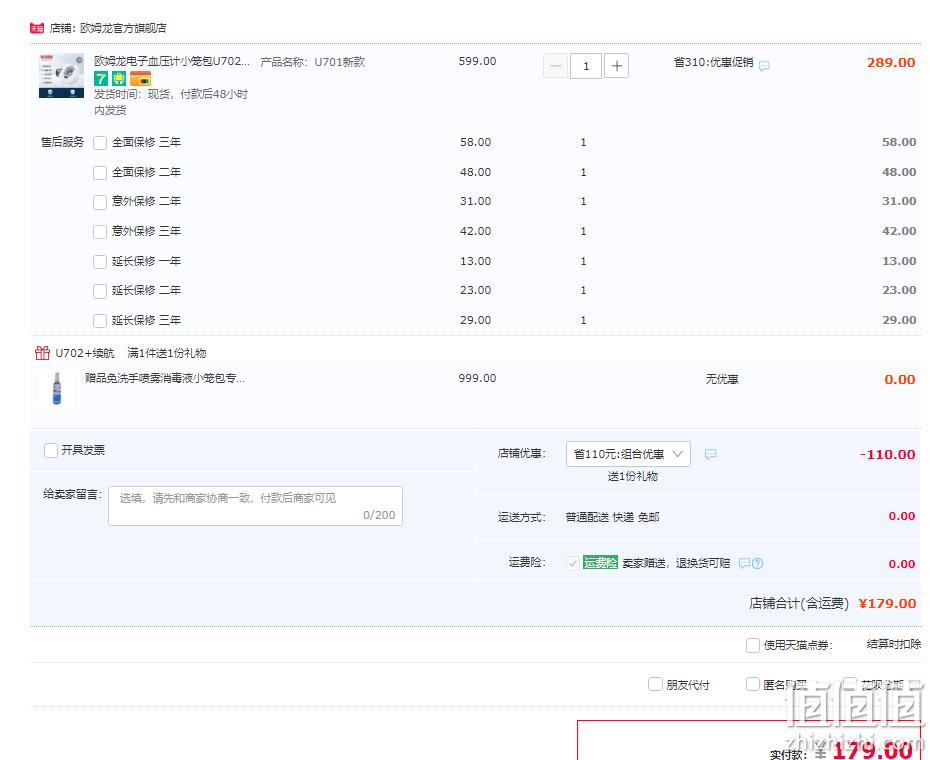Increase quantity with the plus button
Viewport: 934px width, 760px height.
tap(617, 66)
